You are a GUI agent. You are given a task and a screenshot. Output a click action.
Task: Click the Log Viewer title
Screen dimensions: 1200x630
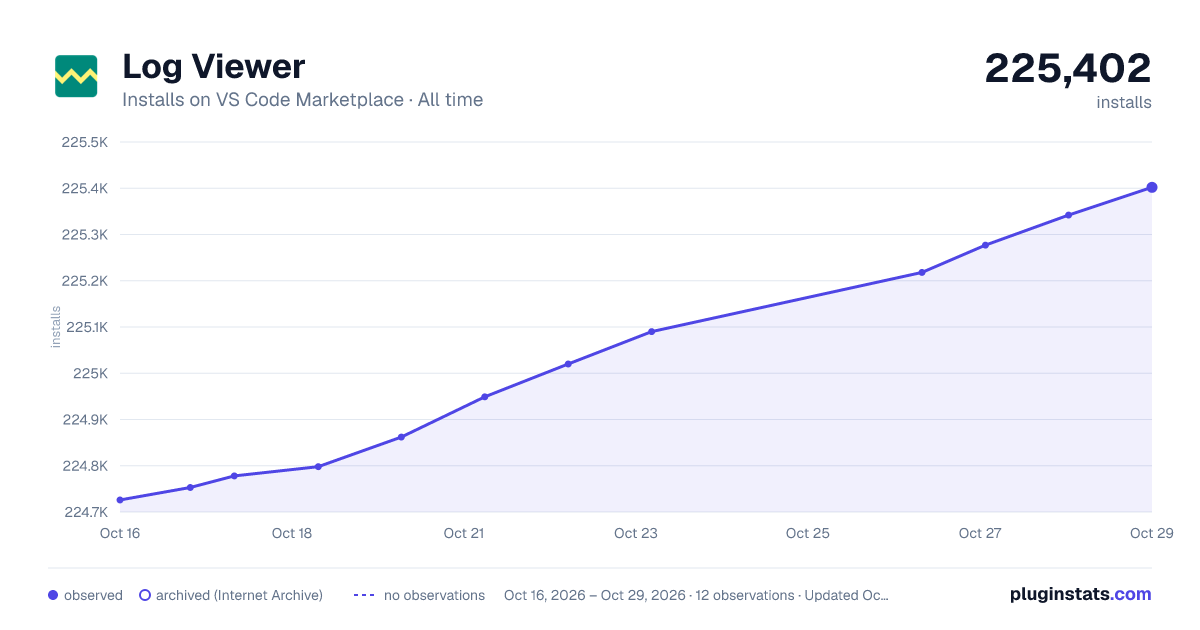(x=214, y=67)
